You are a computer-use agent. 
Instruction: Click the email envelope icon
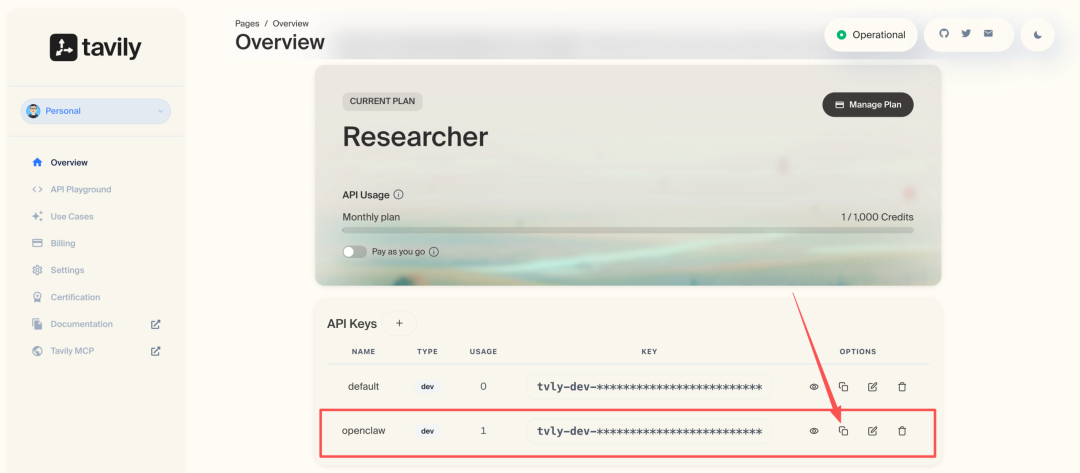(988, 34)
